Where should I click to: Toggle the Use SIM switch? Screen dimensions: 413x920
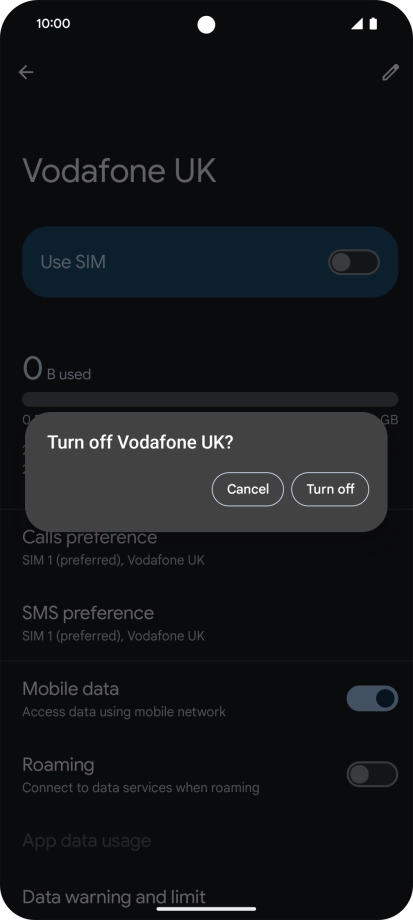click(x=354, y=262)
